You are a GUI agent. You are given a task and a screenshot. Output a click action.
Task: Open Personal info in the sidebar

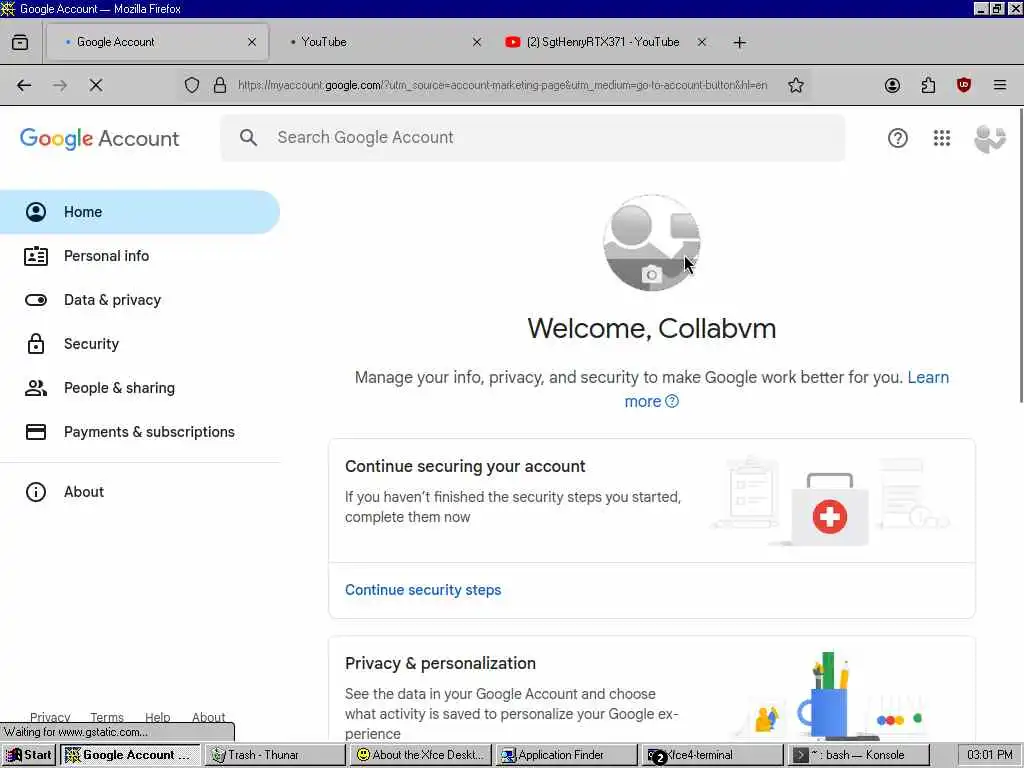[x=140, y=256]
